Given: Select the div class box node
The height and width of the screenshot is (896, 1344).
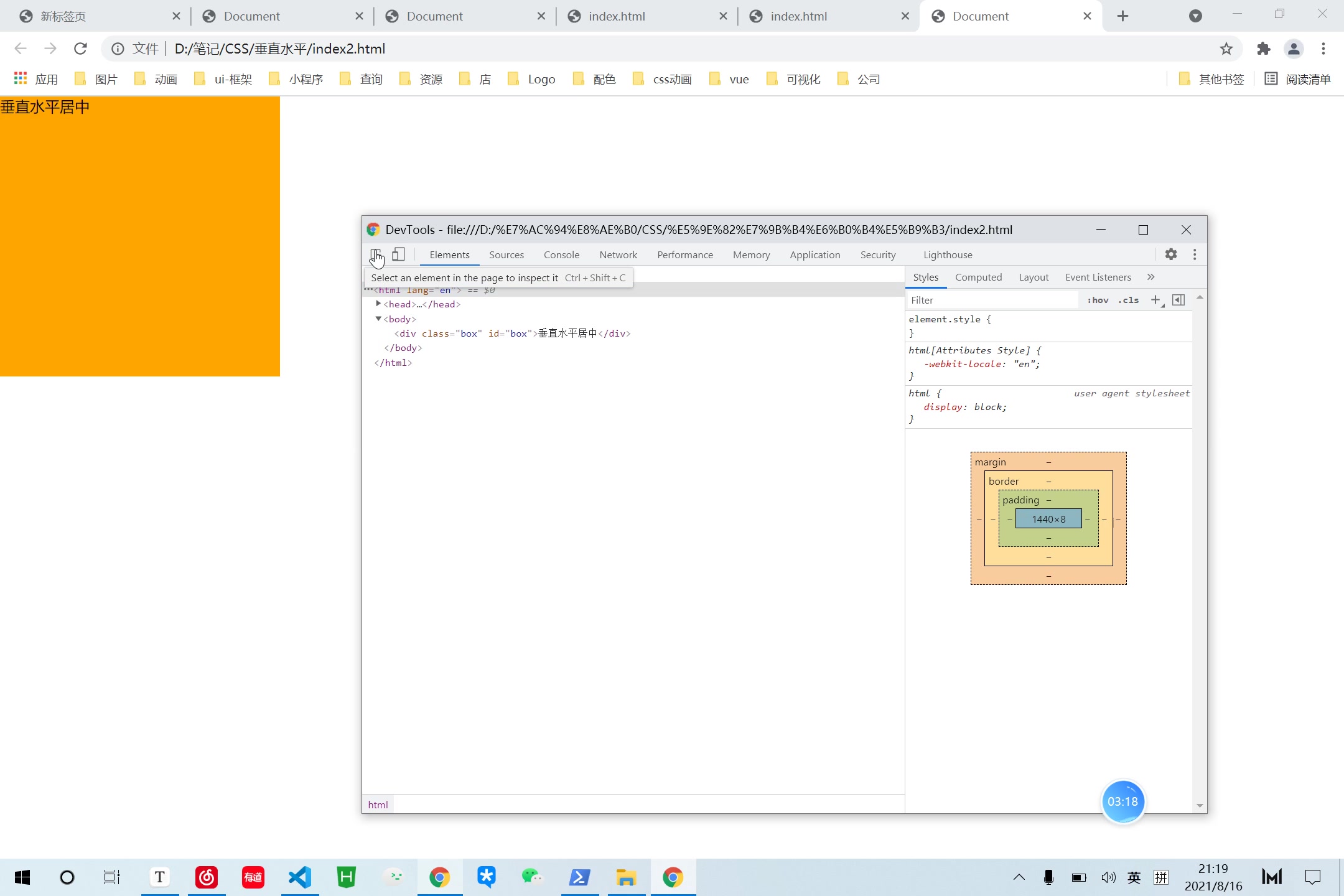Looking at the screenshot, I should (512, 334).
